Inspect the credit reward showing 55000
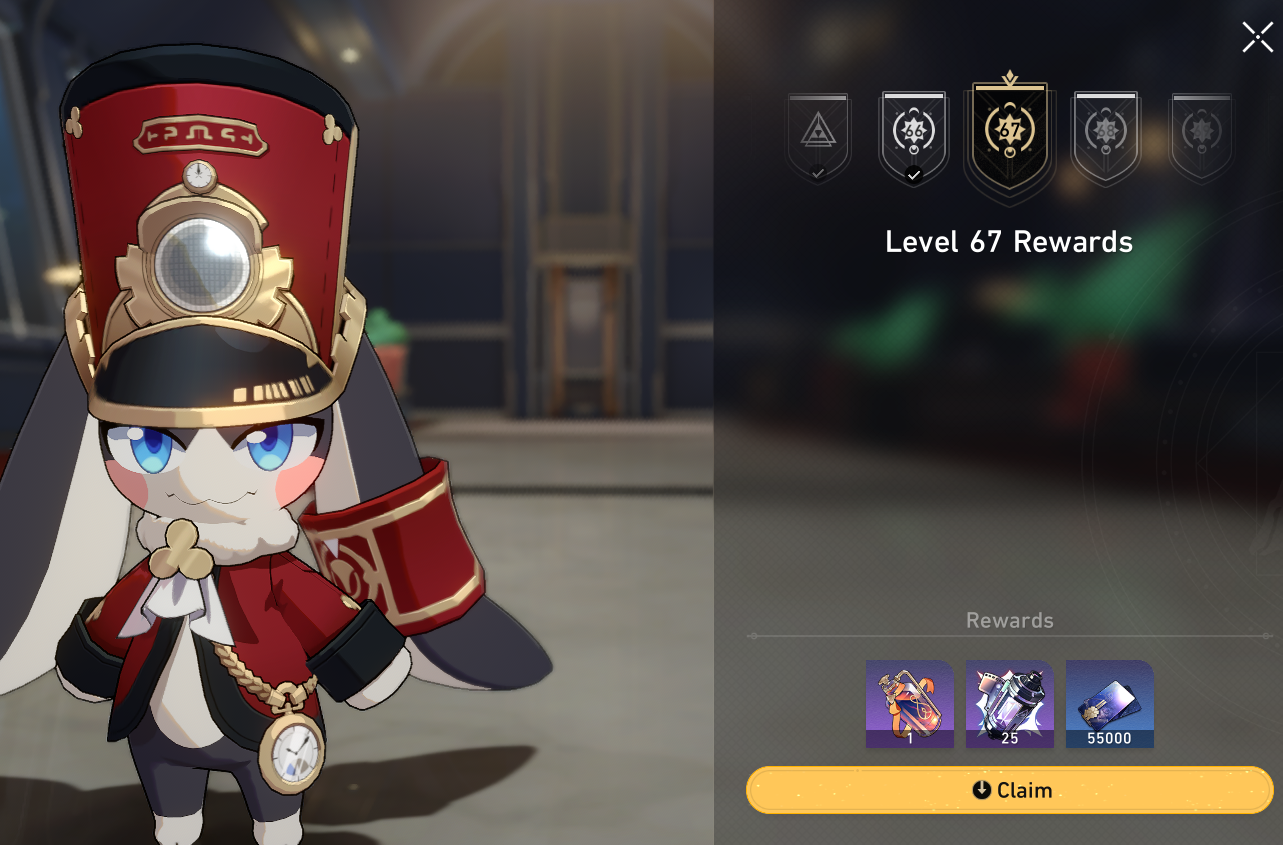This screenshot has width=1283, height=845. click(x=1110, y=704)
